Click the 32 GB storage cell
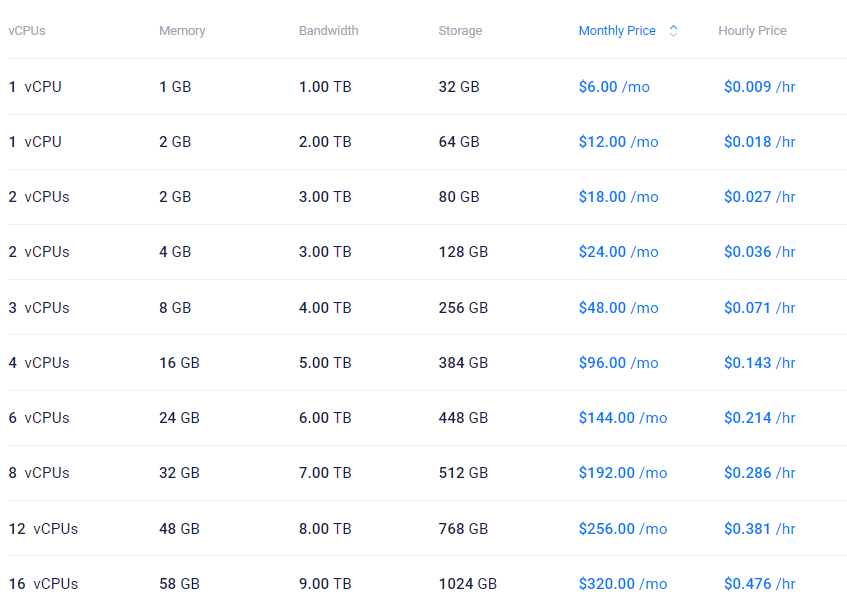The image size is (847, 610). coord(459,87)
